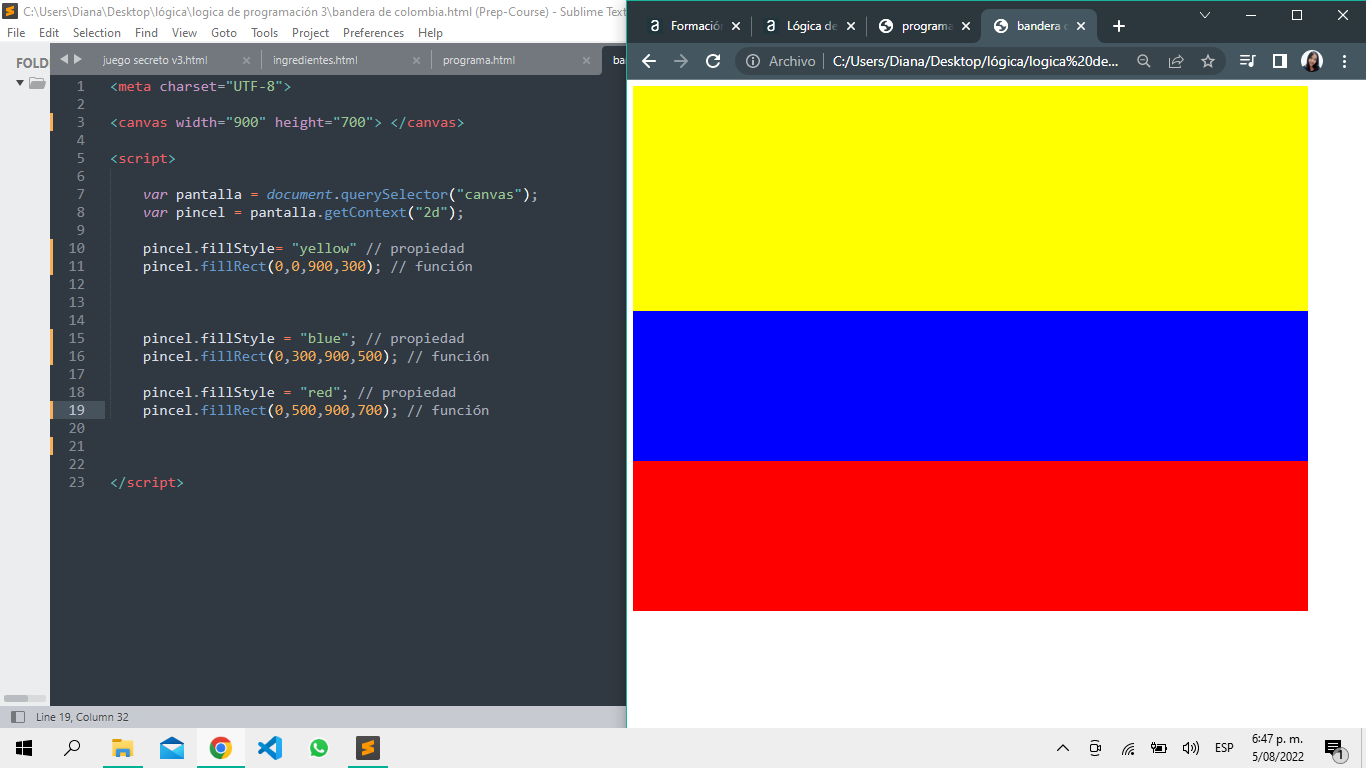The height and width of the screenshot is (768, 1366).
Task: Switch to ingredientes.html tab
Action: (315, 60)
